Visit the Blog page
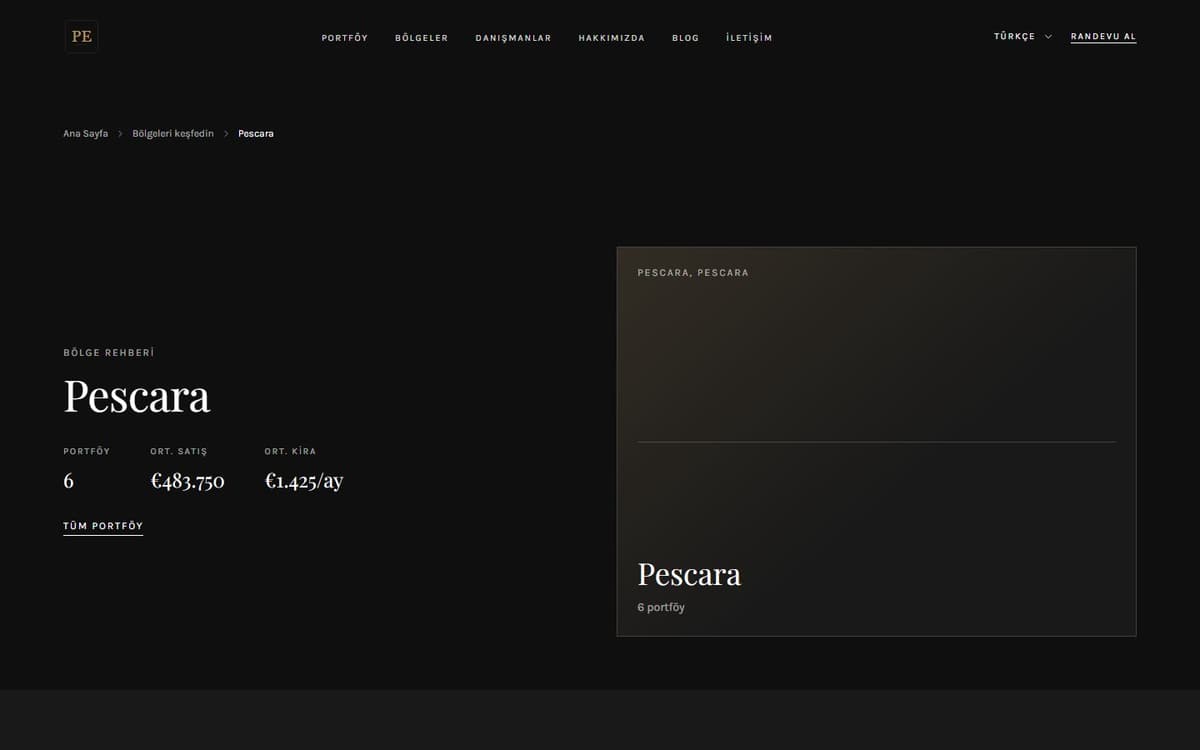This screenshot has height=750, width=1200. [x=686, y=38]
